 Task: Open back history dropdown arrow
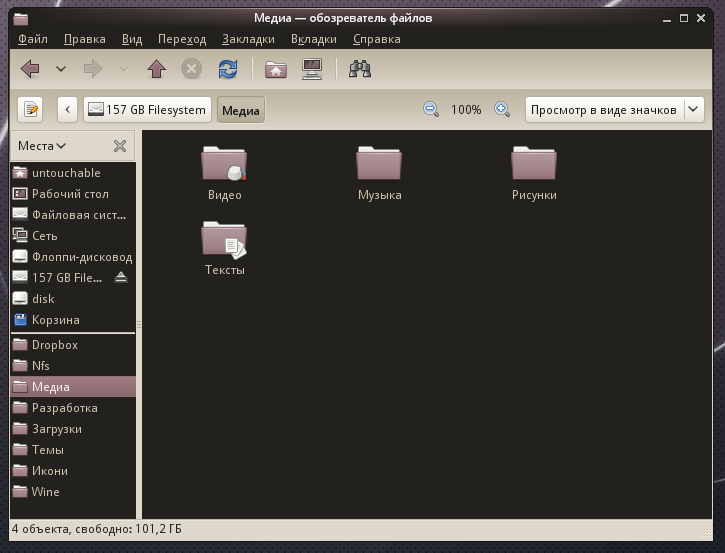(x=61, y=69)
